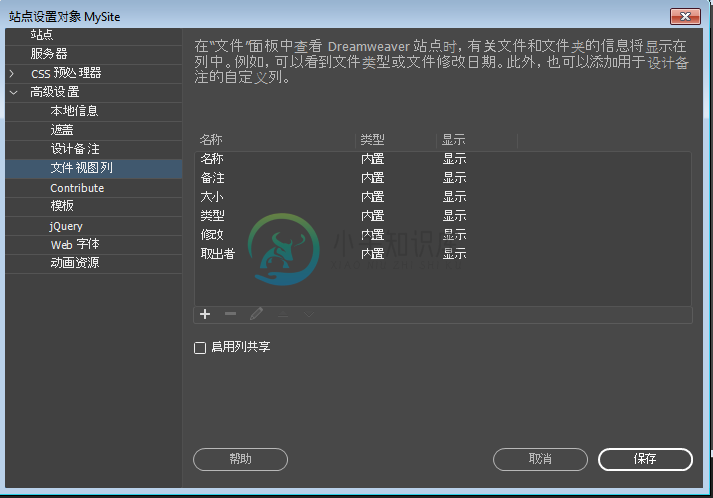Open 设计备注 settings
The image size is (713, 498).
[x=94, y=149]
